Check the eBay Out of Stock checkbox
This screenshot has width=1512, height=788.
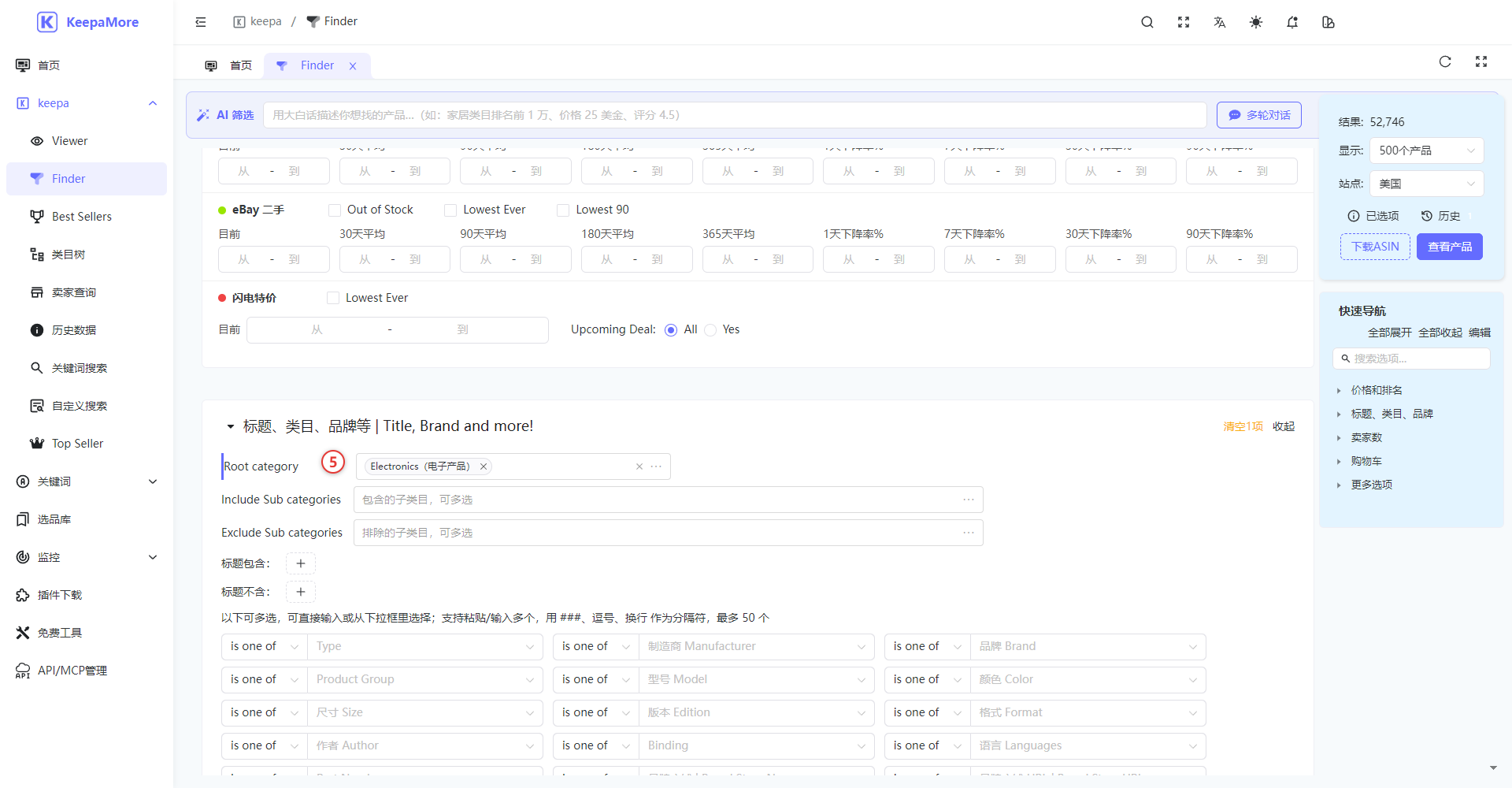pyautogui.click(x=335, y=210)
